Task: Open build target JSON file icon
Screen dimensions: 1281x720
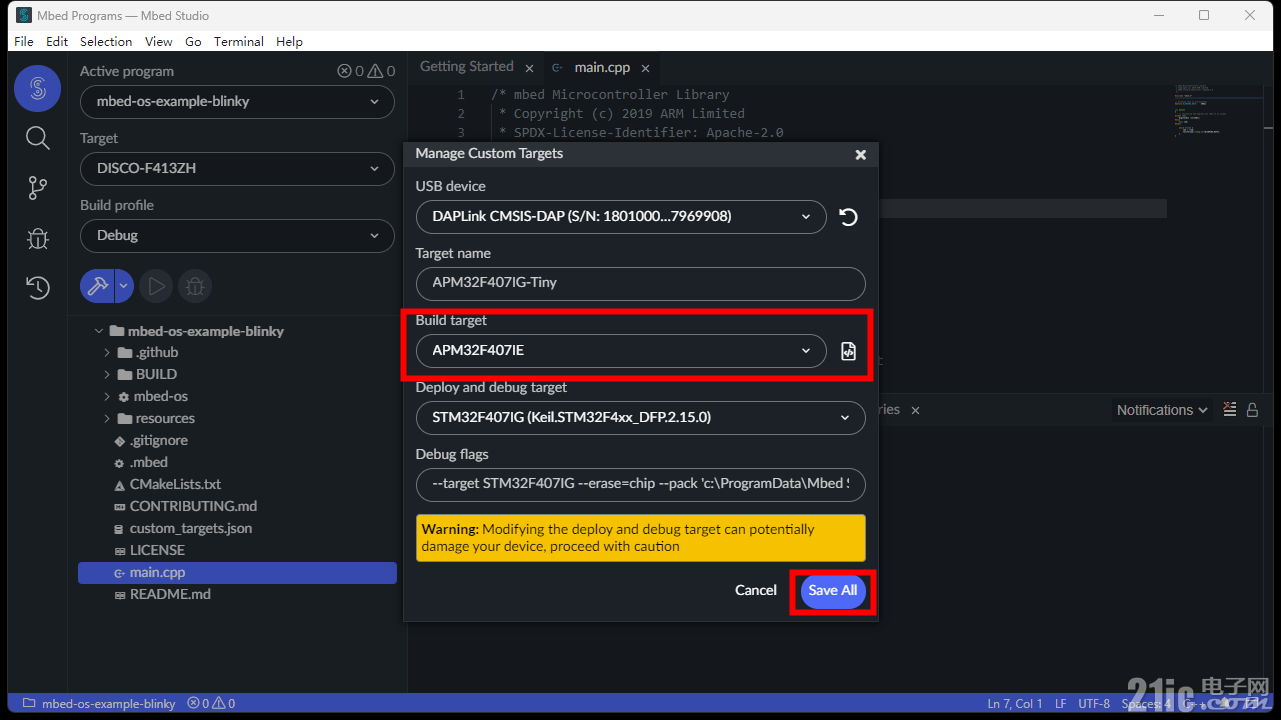Action: point(848,351)
